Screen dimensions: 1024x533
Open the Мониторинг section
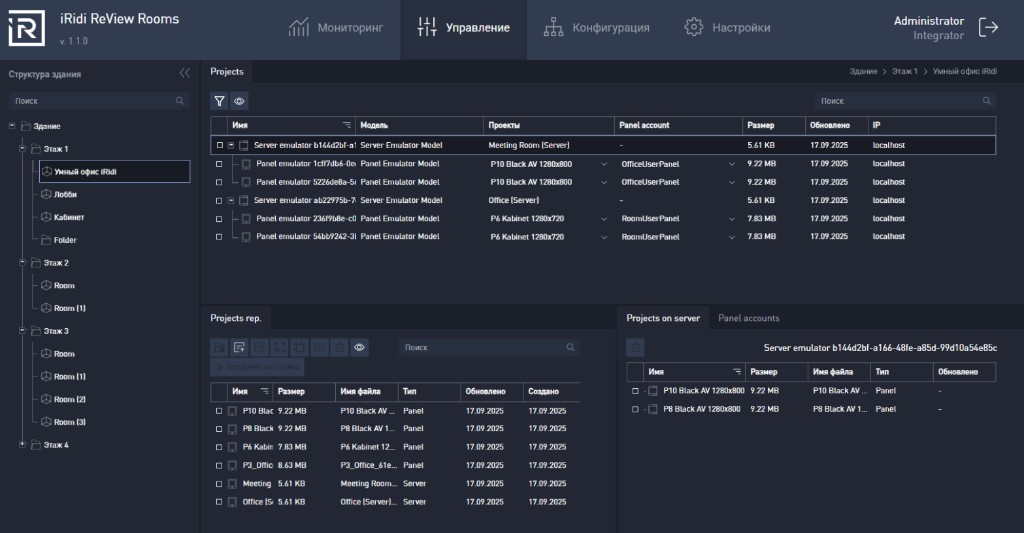336,27
